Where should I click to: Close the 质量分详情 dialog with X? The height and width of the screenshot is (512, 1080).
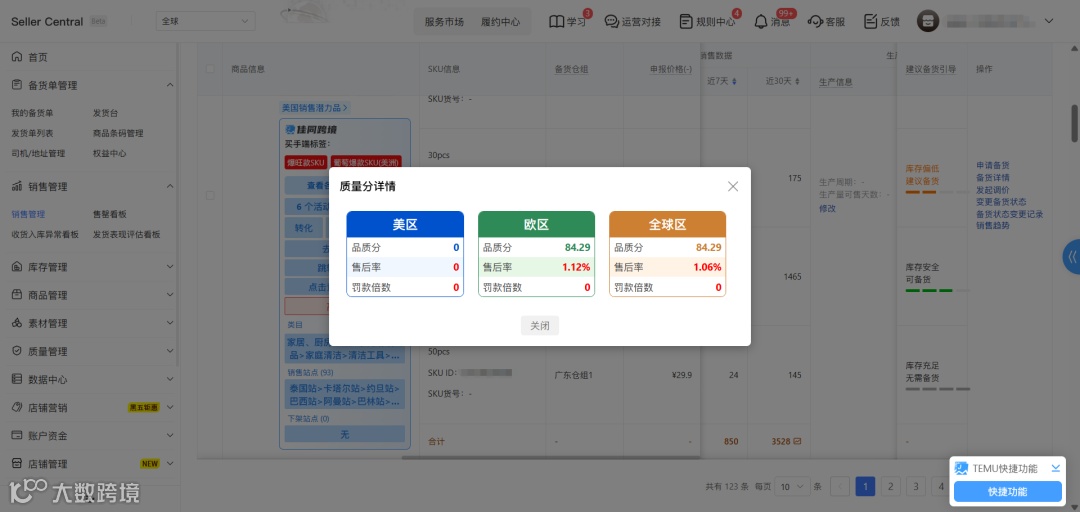pyautogui.click(x=733, y=186)
